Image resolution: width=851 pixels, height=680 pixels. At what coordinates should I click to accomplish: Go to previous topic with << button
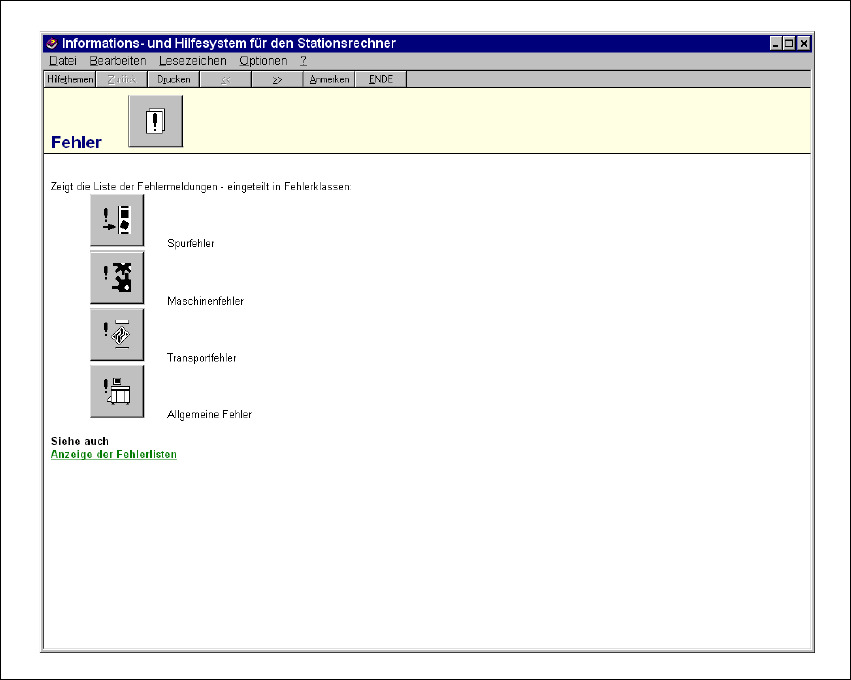tap(226, 79)
